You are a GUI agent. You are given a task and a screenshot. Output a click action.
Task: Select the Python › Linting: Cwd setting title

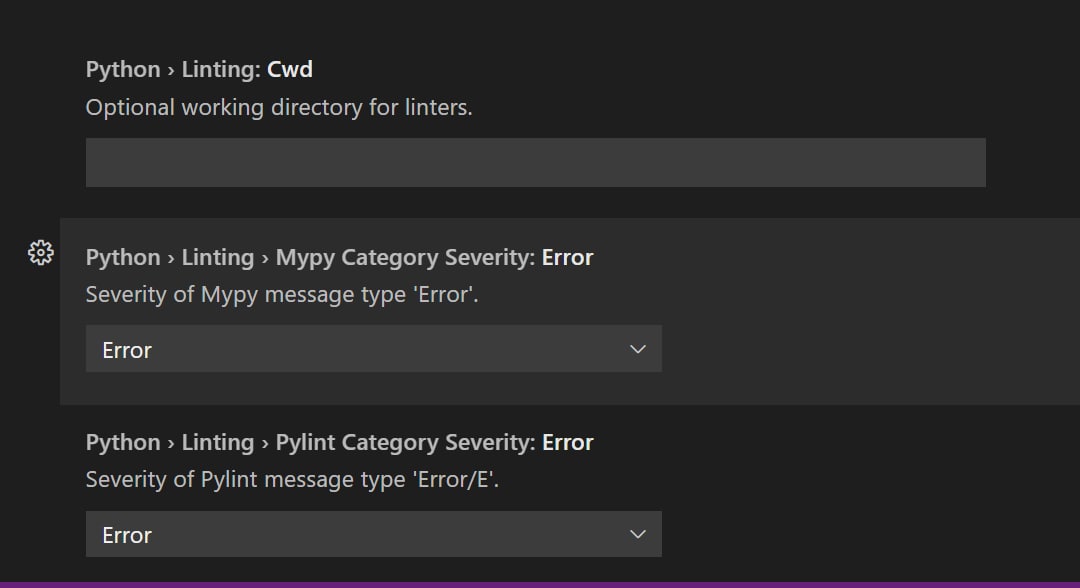pyautogui.click(x=199, y=70)
